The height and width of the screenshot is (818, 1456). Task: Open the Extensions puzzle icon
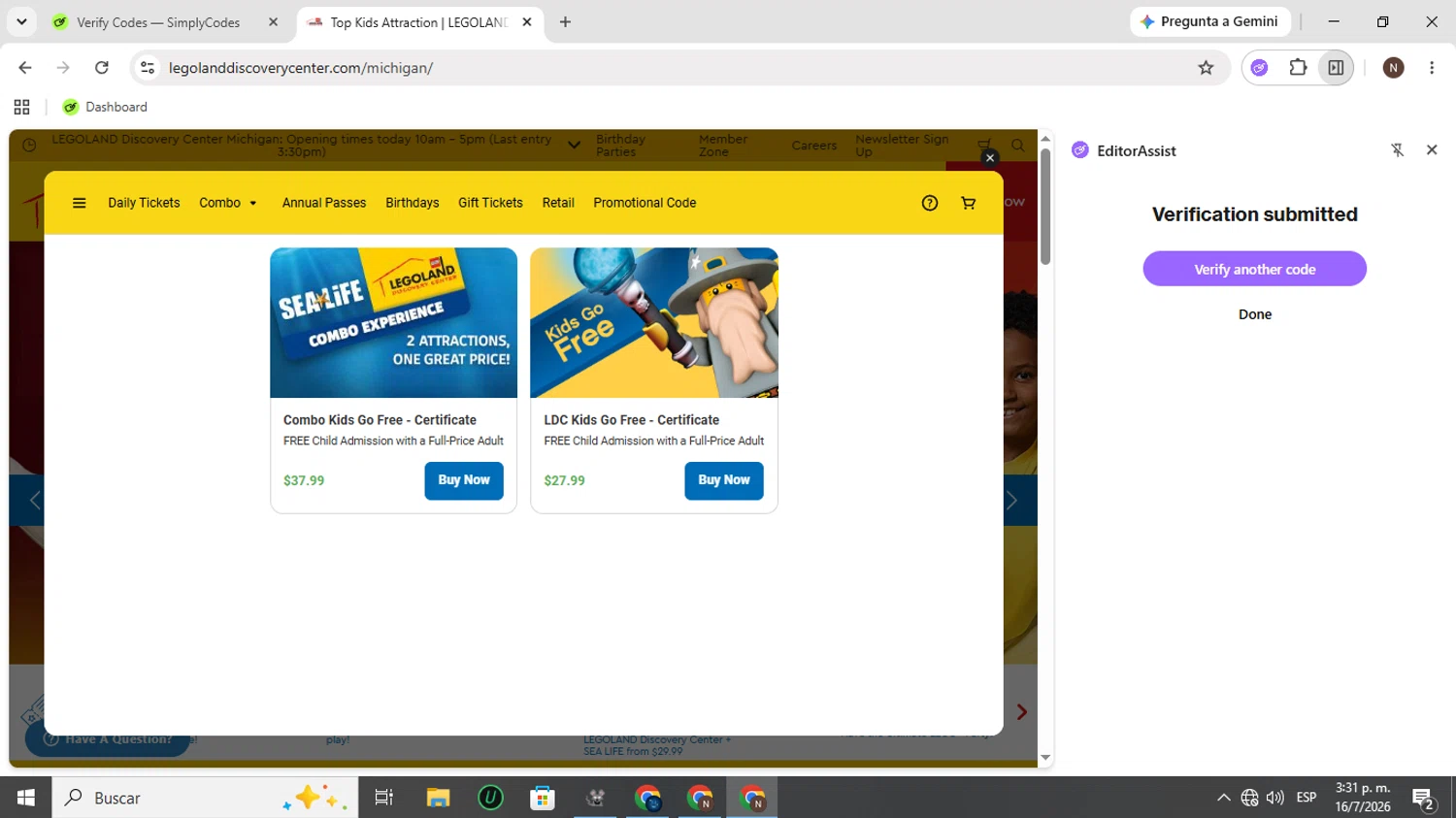pyautogui.click(x=1298, y=68)
